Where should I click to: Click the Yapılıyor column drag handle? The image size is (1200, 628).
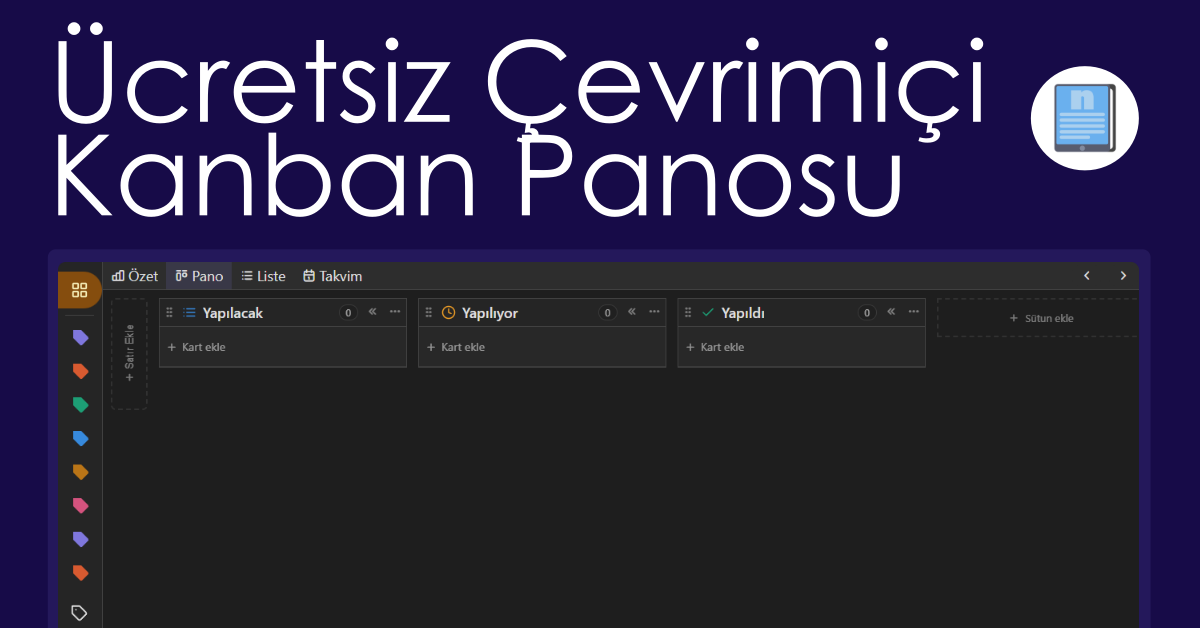point(428,313)
